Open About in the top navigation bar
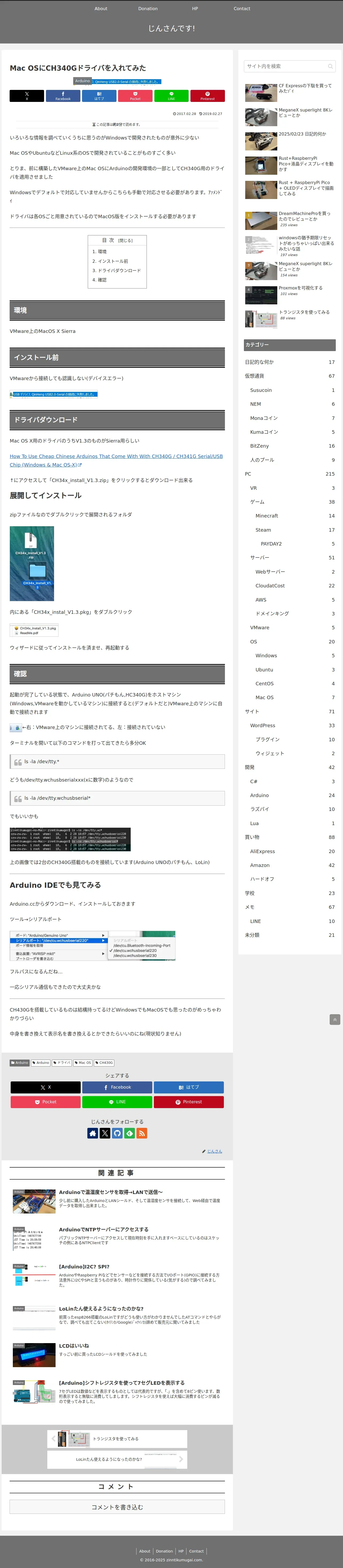Viewport: 343px width, 1568px height. pyautogui.click(x=101, y=9)
